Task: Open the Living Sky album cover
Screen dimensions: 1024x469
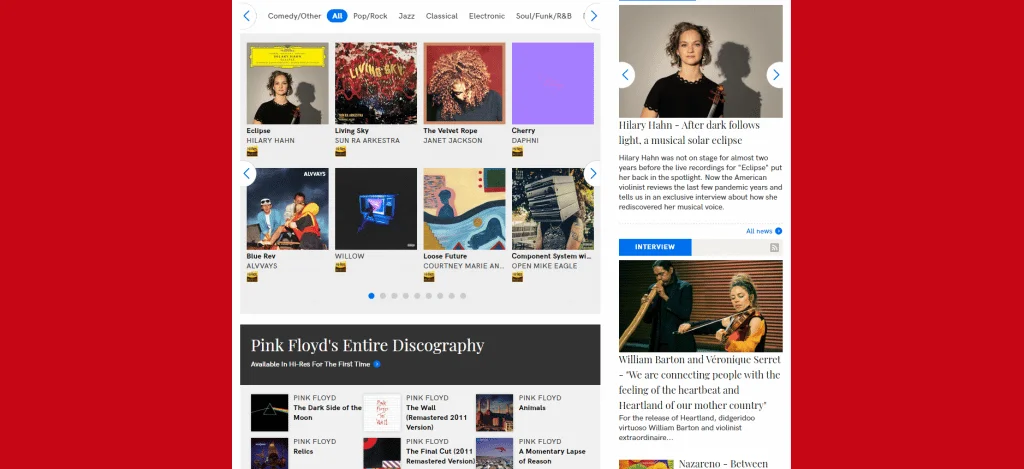Action: point(375,83)
